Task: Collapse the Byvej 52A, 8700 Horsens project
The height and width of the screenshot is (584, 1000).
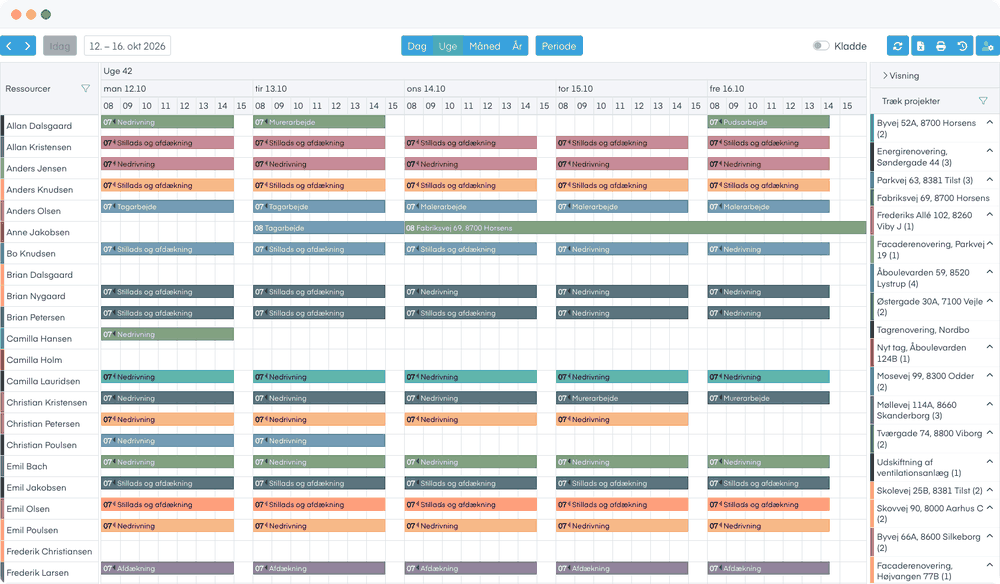Action: (989, 122)
